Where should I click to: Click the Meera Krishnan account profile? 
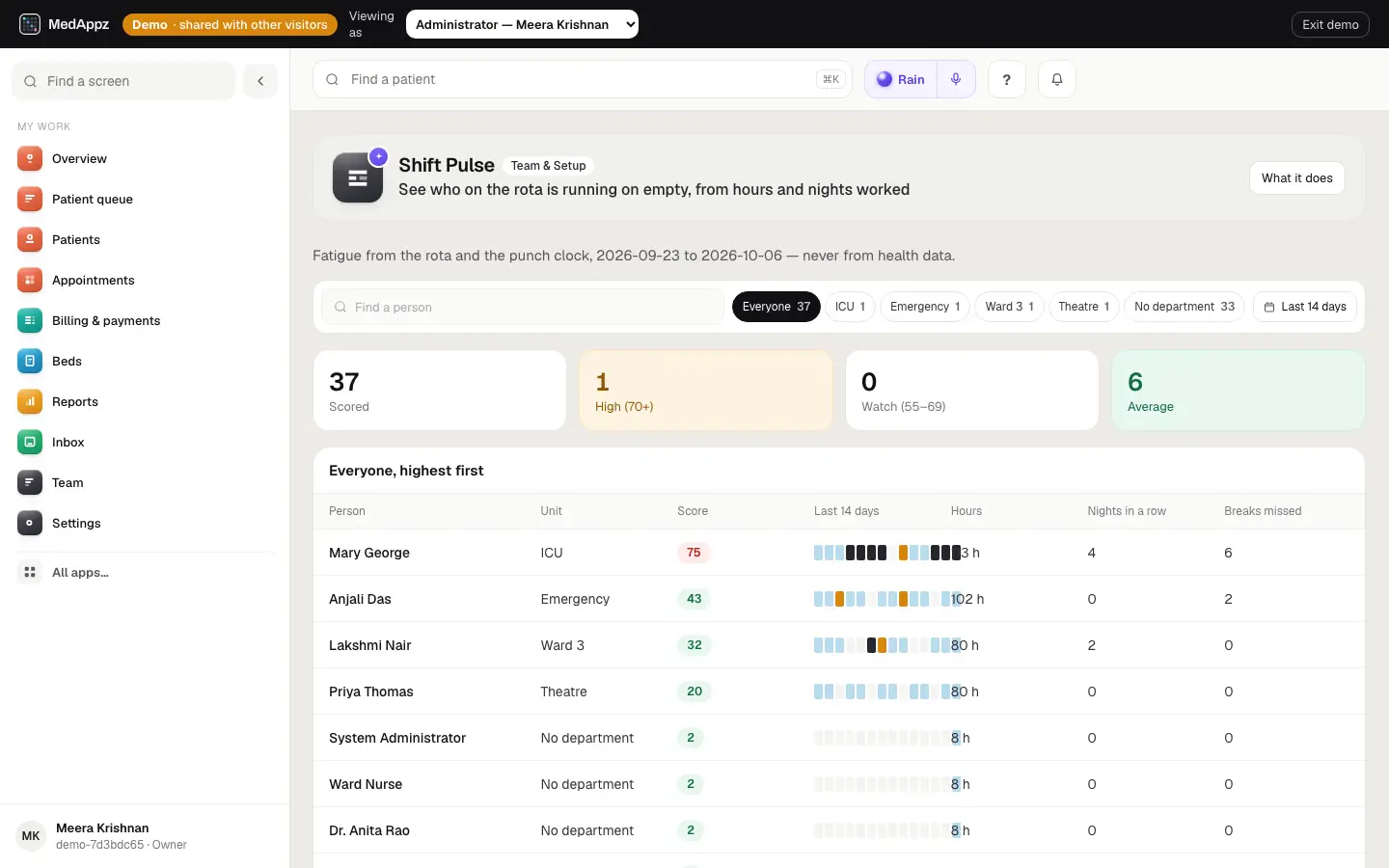click(145, 835)
